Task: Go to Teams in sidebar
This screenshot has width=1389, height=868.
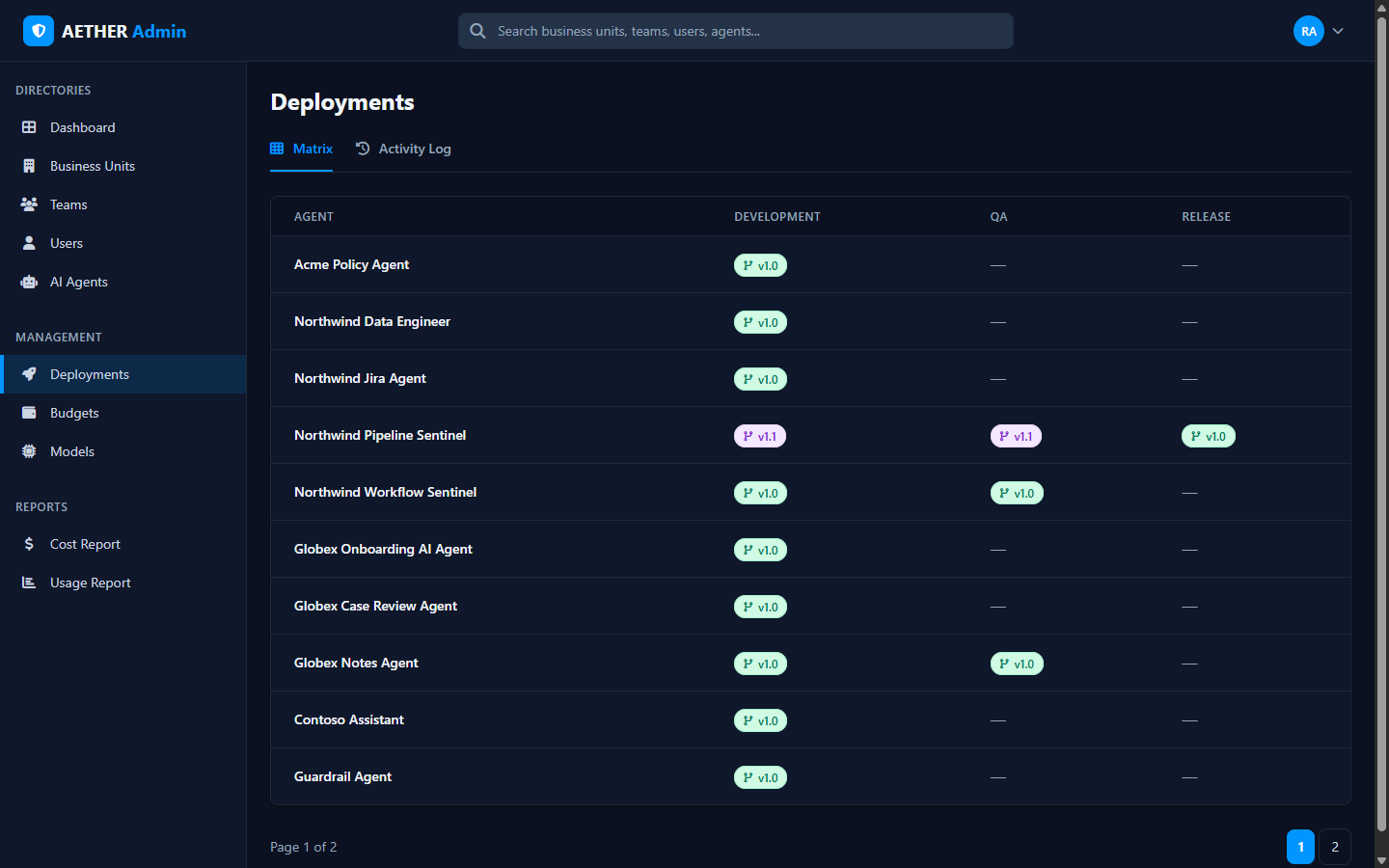Action: point(123,204)
